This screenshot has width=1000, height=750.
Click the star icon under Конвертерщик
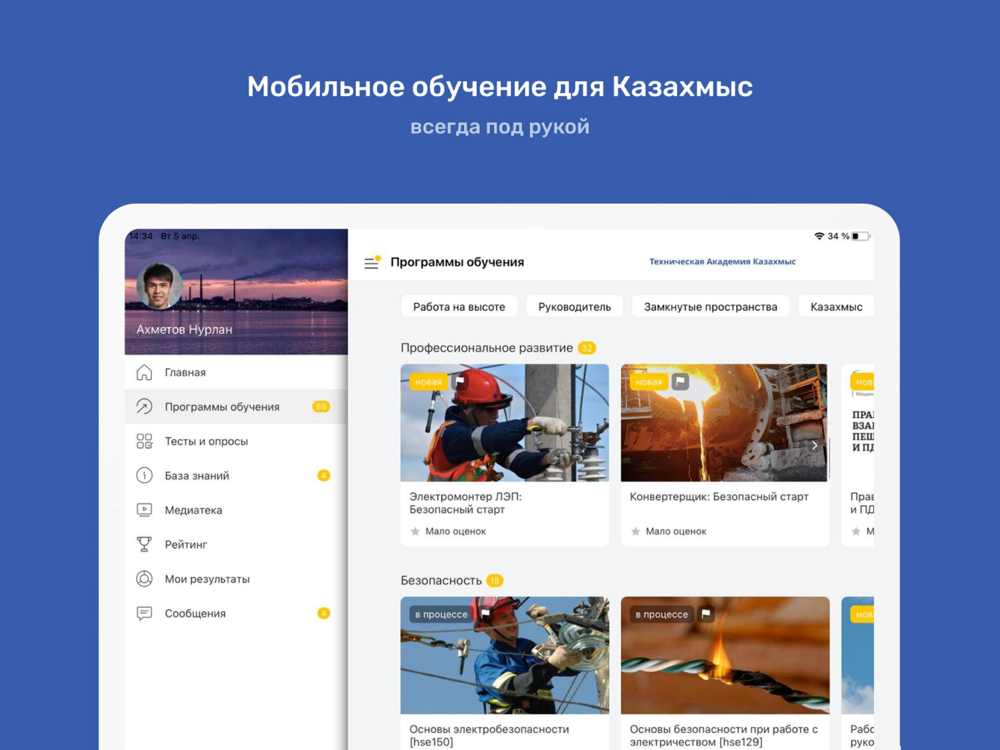[x=635, y=531]
